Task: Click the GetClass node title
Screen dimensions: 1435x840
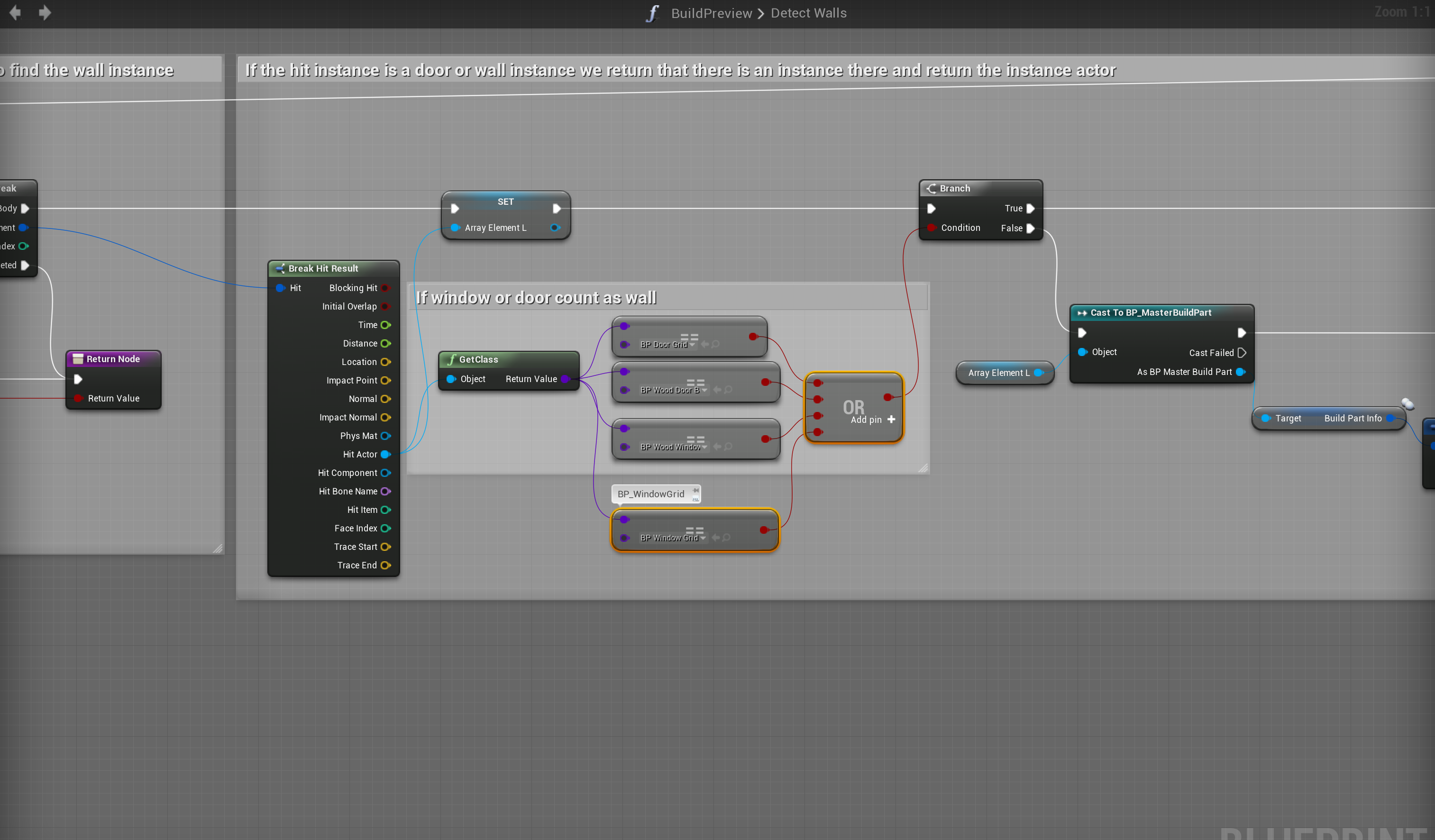Action: [x=478, y=360]
